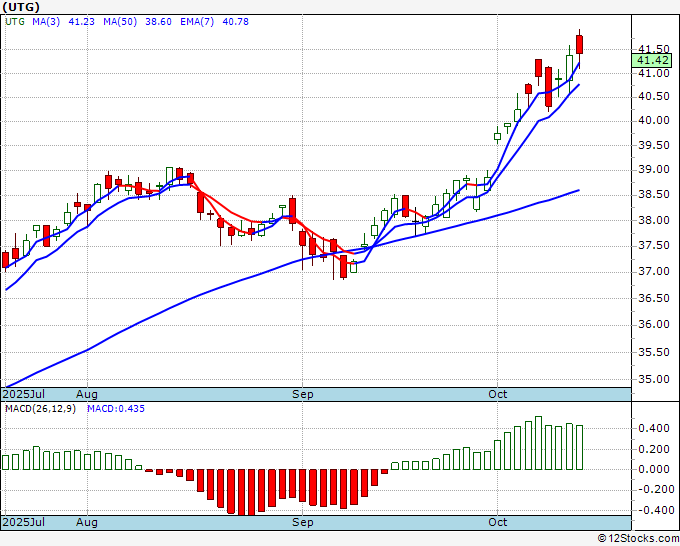
Task: Click the MACD:0.435 value label
Action: [x=116, y=409]
